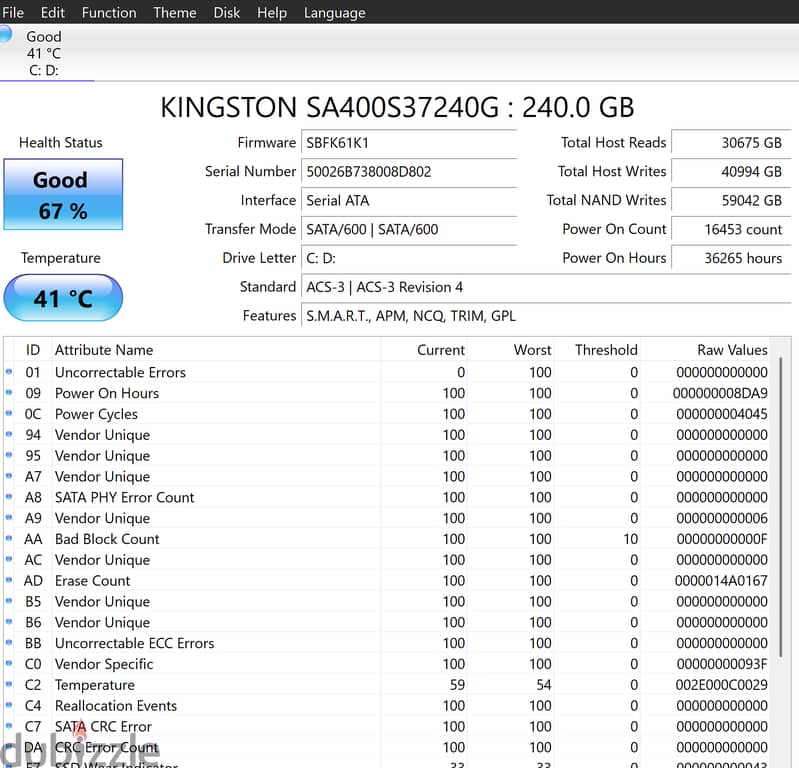Click the Total Host Writes value 40994 GB
Viewport: 799px width, 768px height.
click(x=731, y=172)
